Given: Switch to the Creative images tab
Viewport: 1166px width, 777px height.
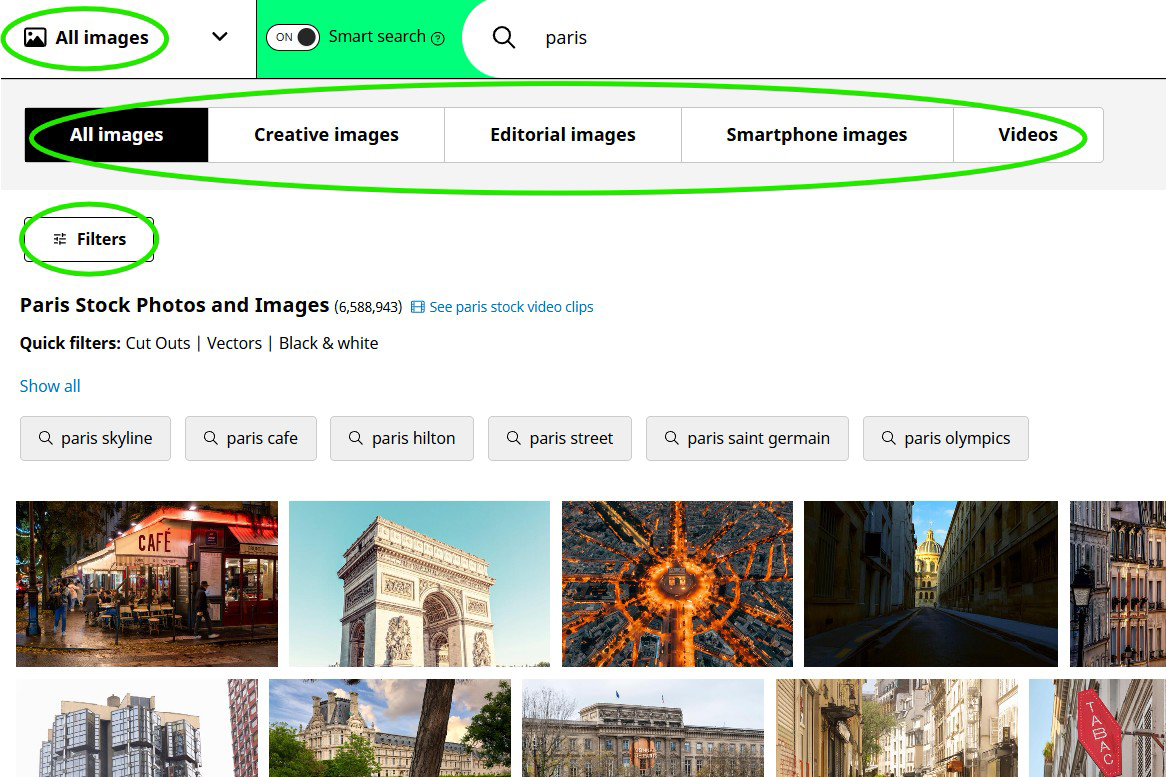Looking at the screenshot, I should coord(326,135).
